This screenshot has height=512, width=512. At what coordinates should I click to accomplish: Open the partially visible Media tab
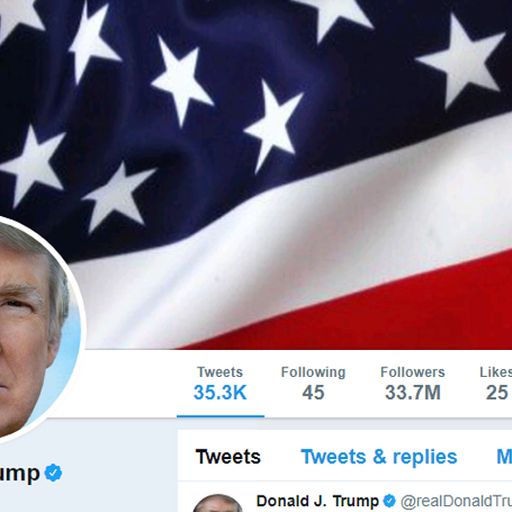pyautogui.click(x=504, y=456)
